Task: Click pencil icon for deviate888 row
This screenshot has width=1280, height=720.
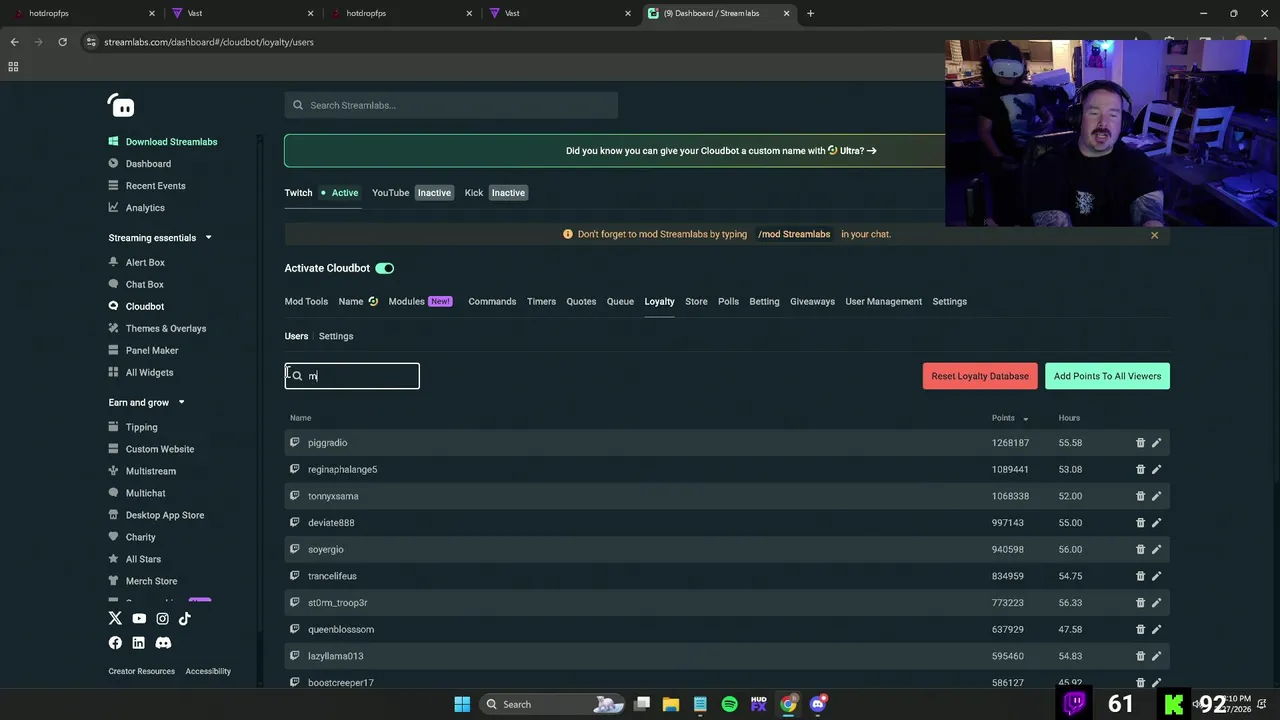Action: point(1156,523)
